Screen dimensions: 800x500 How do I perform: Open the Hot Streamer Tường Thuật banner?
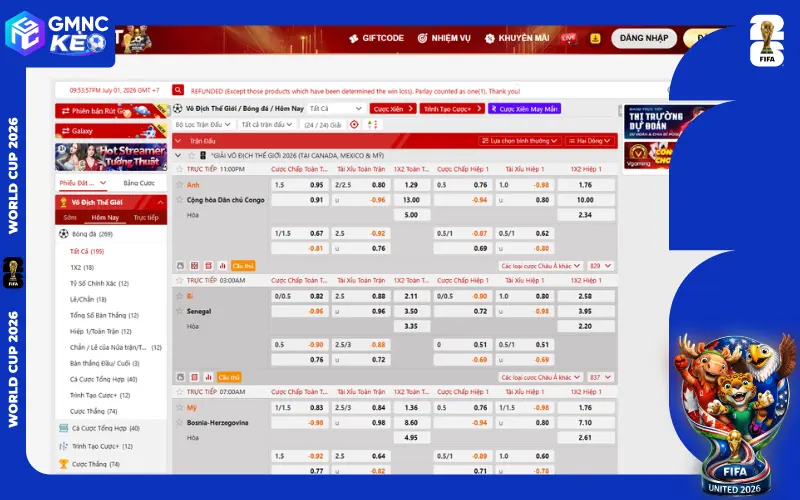click(111, 157)
